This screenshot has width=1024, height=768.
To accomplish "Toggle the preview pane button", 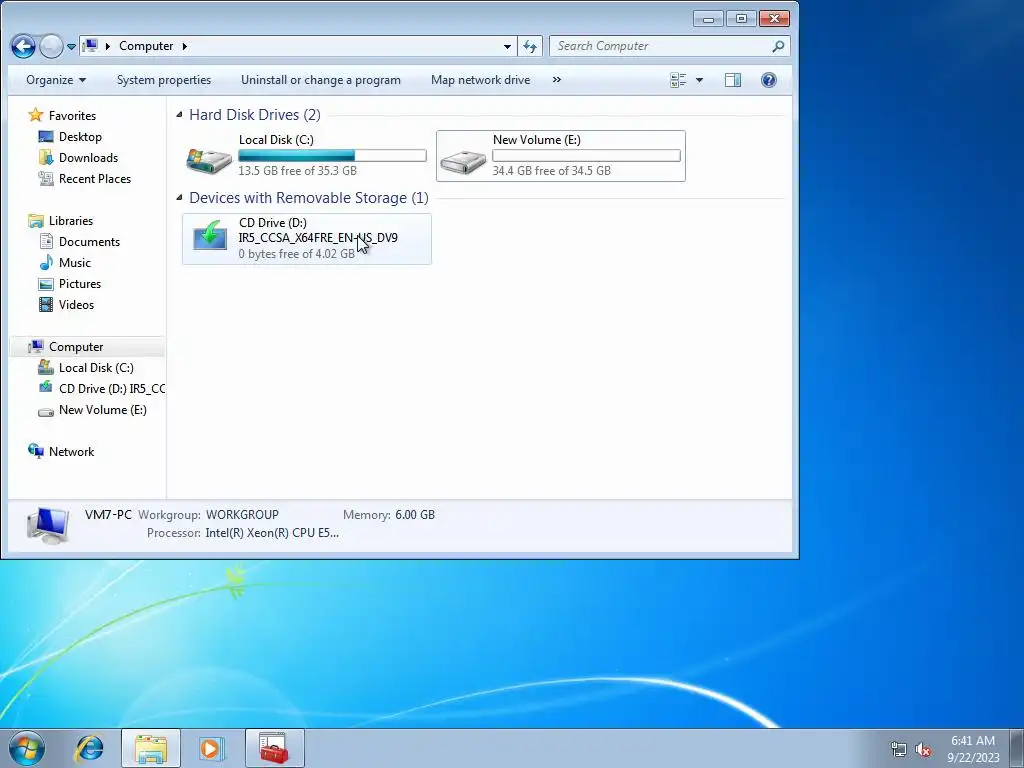I will pyautogui.click(x=733, y=80).
